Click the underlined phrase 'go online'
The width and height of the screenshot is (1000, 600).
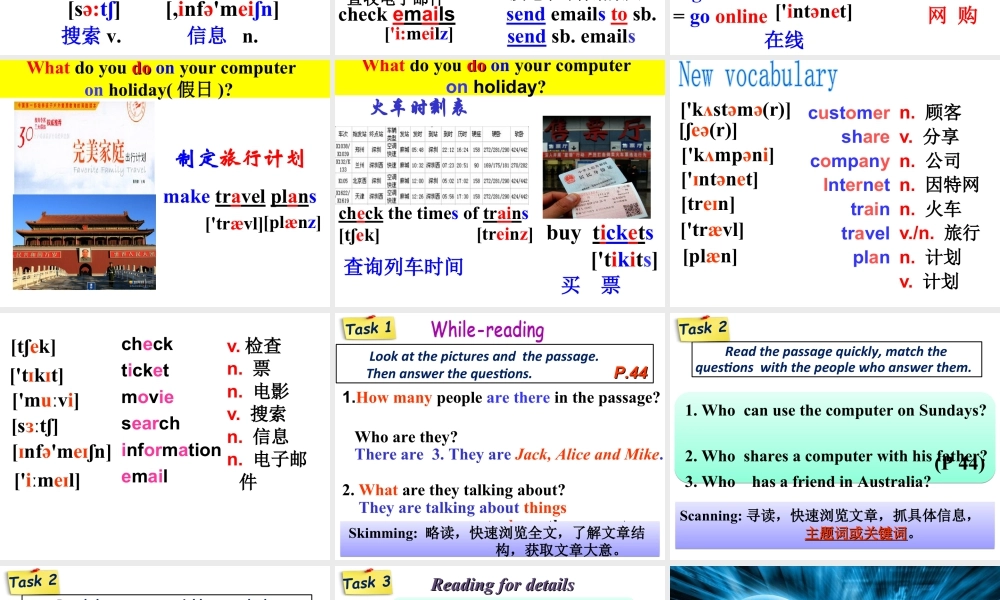(726, 16)
